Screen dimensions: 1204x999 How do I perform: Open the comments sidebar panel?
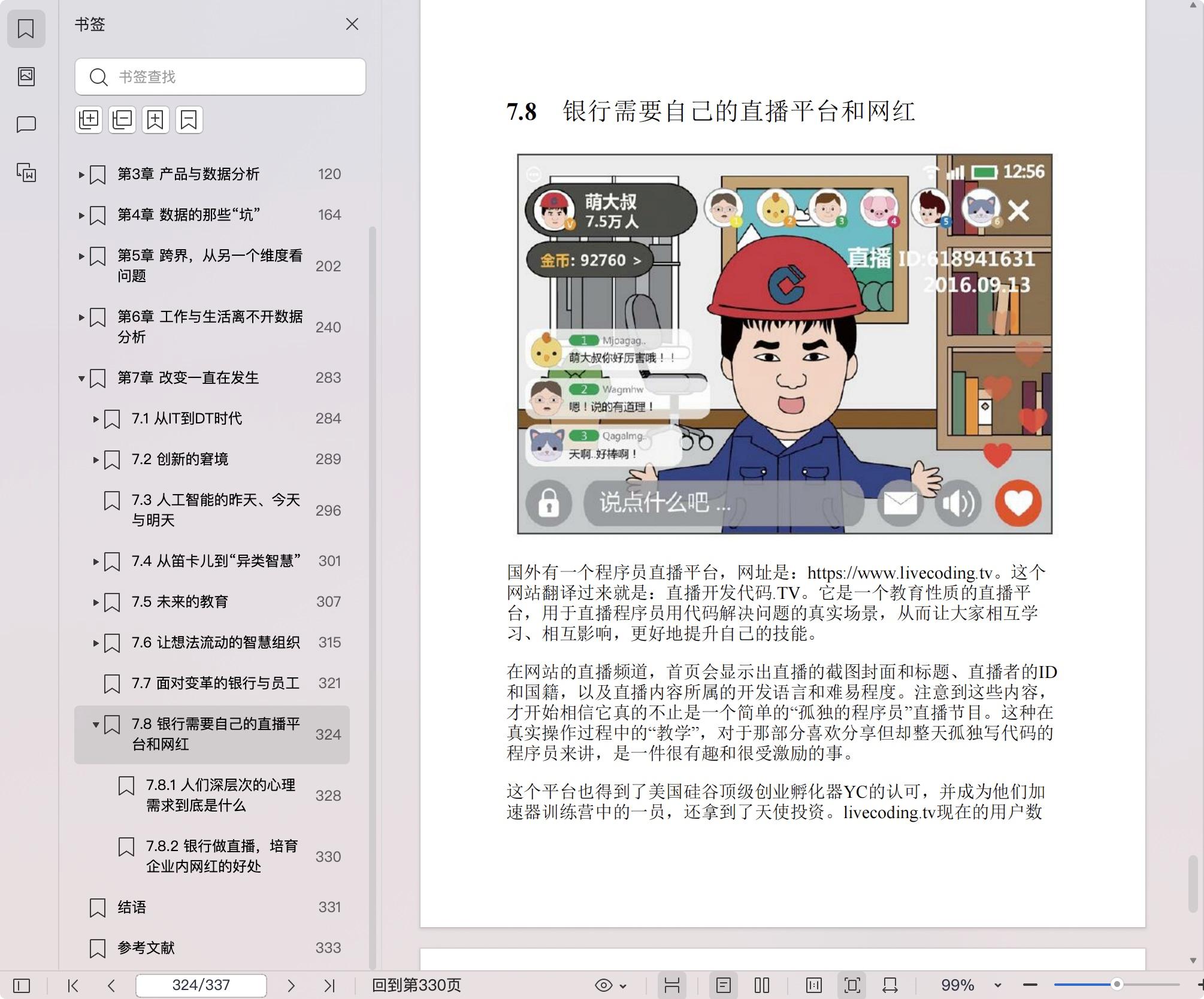point(26,124)
